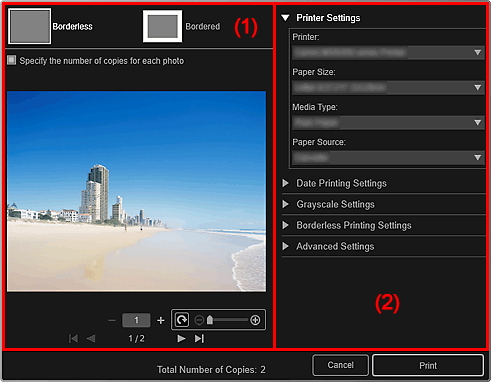Click the zoom slider handle
The width and height of the screenshot is (491, 382).
(210, 320)
